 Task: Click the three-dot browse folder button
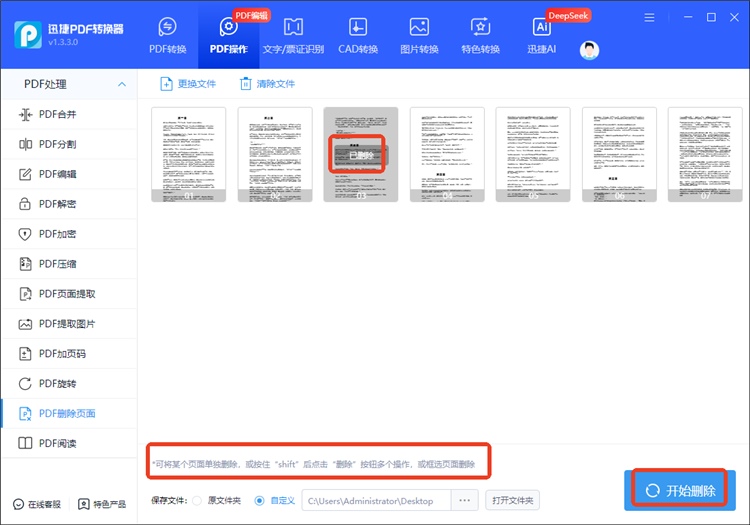[x=464, y=500]
